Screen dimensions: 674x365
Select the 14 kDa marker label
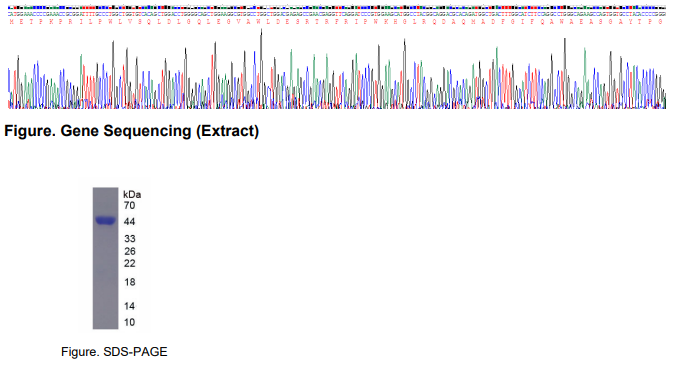click(129, 306)
